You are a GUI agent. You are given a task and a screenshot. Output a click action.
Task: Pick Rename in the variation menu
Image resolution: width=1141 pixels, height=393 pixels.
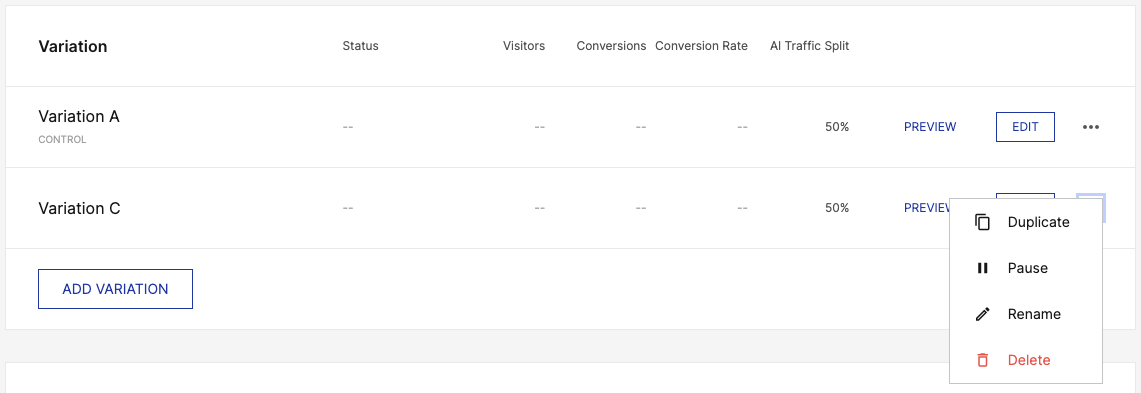[x=1026, y=314]
